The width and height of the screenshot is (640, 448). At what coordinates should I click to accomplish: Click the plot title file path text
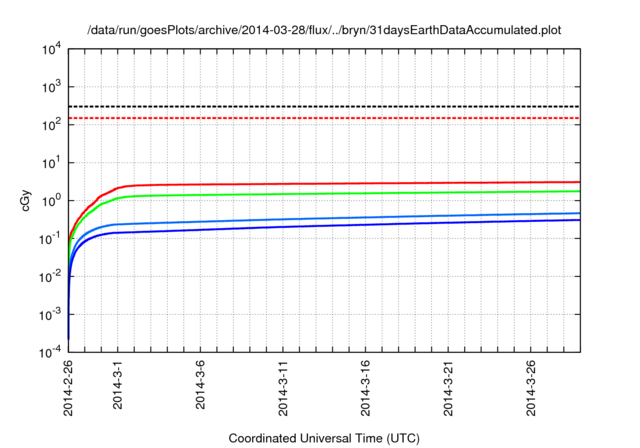[324, 30]
